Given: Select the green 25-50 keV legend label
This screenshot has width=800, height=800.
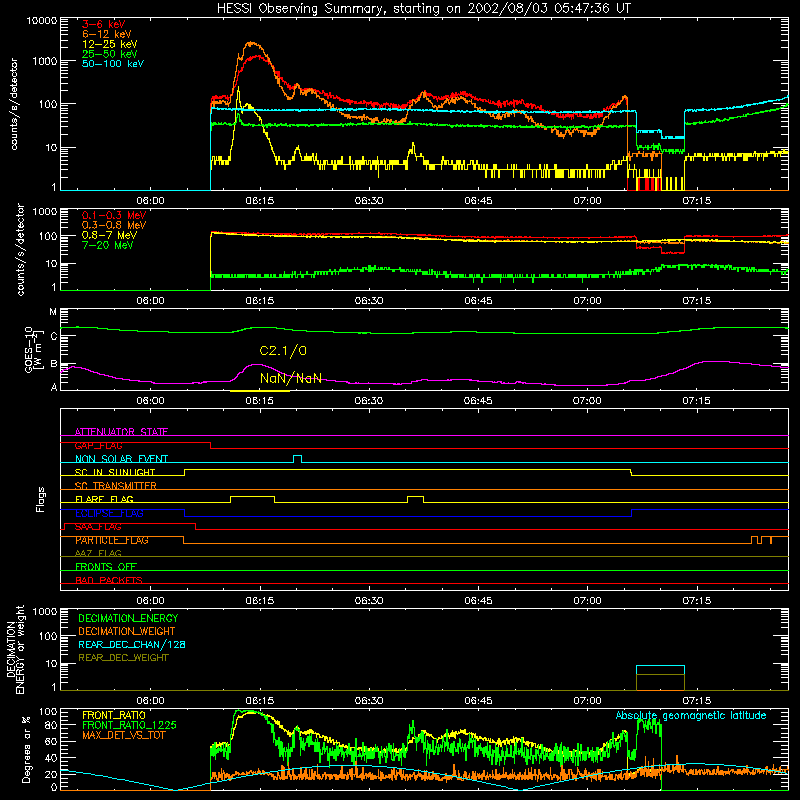Looking at the screenshot, I should [x=110, y=54].
